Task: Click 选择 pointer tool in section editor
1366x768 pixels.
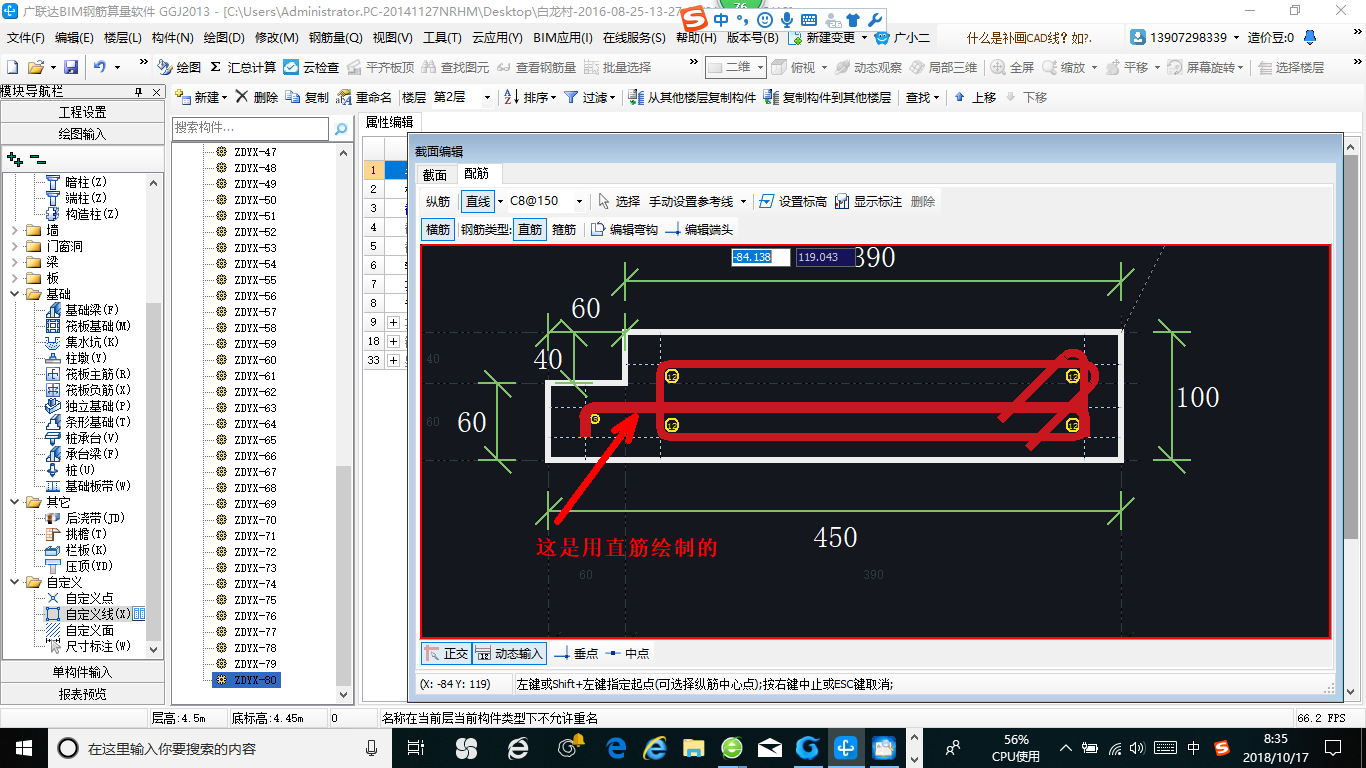Action: pyautogui.click(x=618, y=201)
